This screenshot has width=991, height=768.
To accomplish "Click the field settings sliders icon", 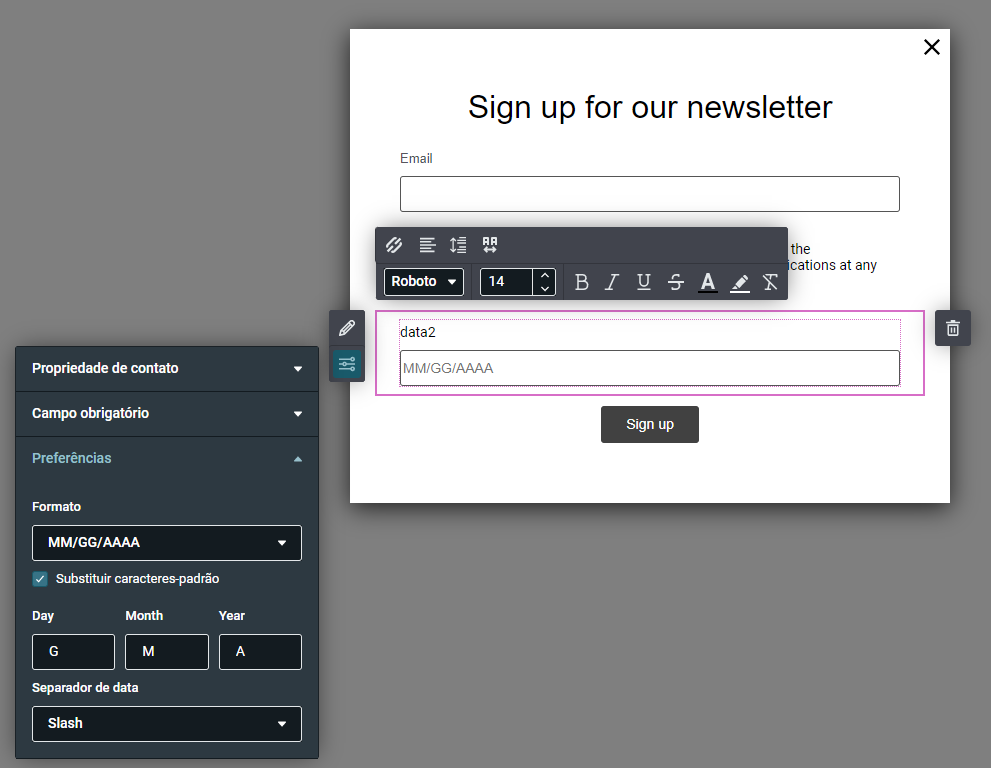I will [347, 364].
